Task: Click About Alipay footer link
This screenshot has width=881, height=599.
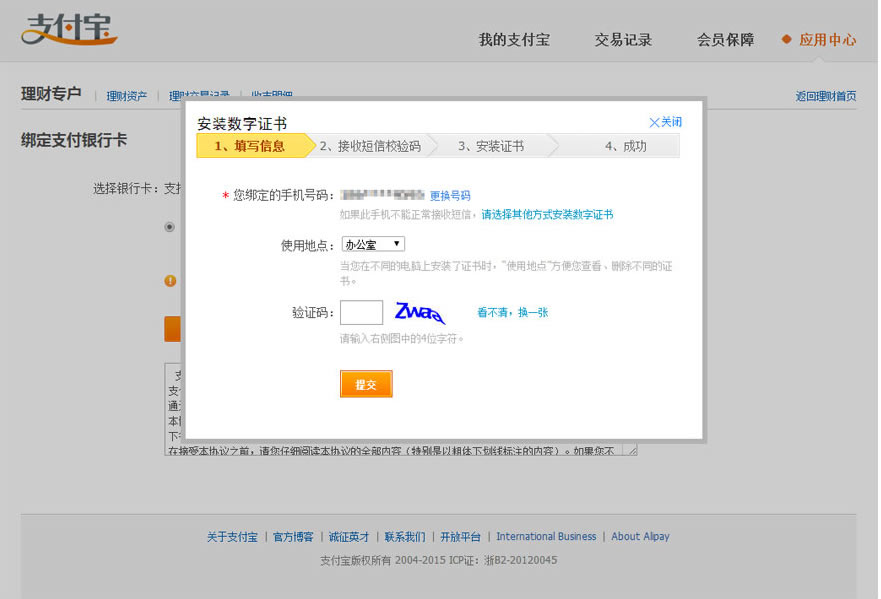Action: [x=641, y=537]
